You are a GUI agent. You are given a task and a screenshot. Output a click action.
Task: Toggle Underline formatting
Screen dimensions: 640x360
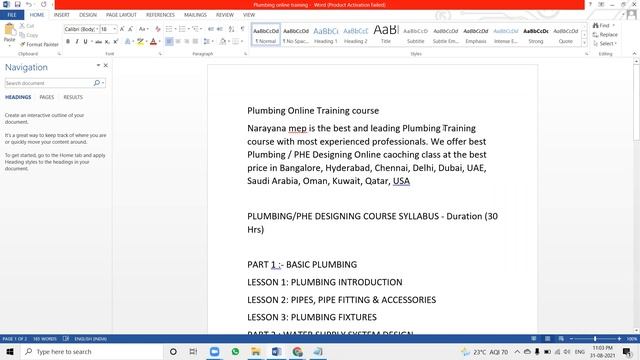[85, 42]
